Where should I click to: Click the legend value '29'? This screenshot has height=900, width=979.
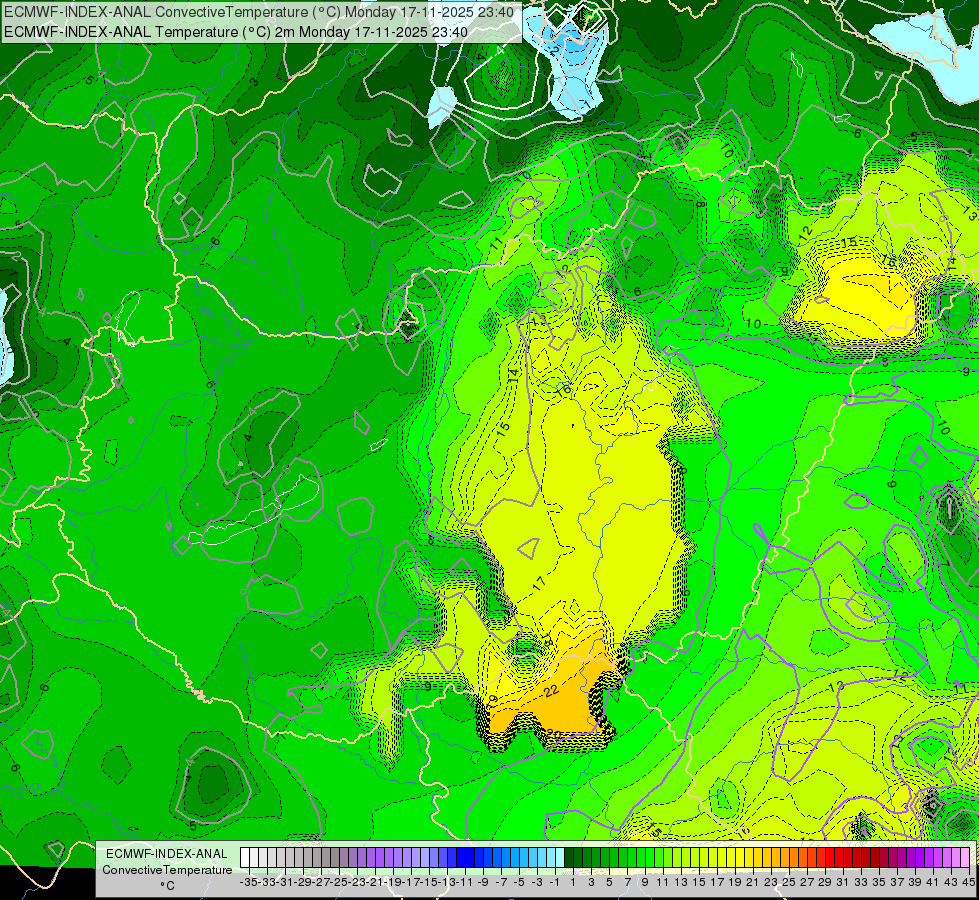tap(825, 882)
